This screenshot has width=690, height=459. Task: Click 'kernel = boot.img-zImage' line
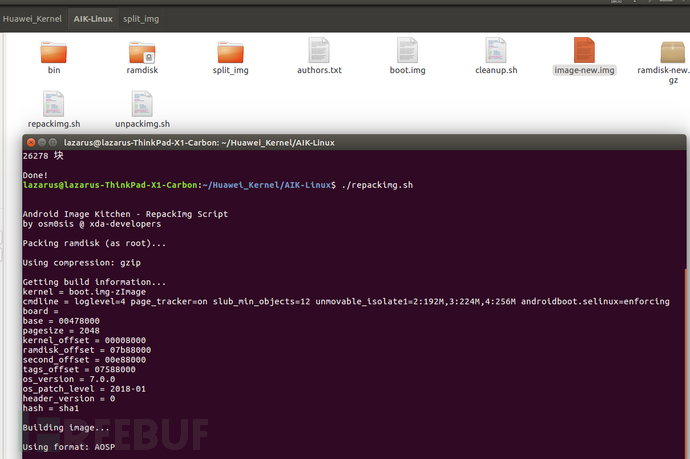(x=84, y=292)
